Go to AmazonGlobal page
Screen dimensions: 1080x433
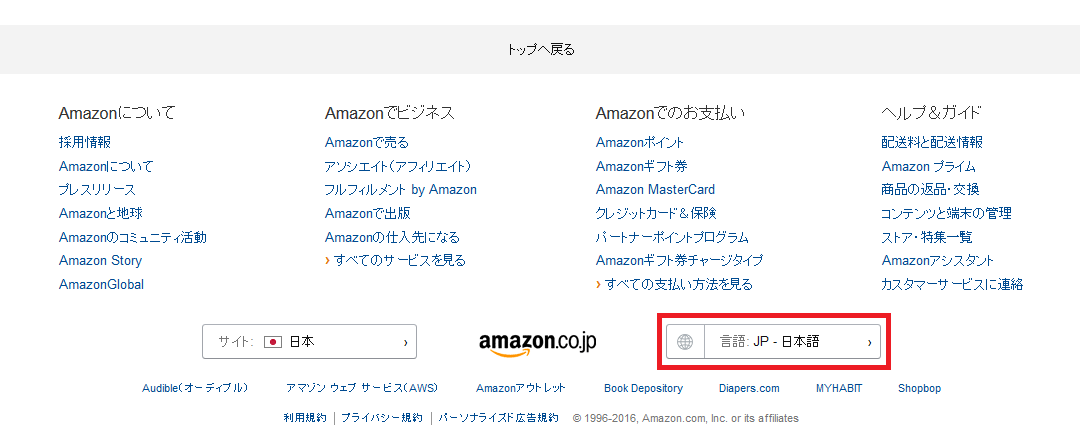[101, 285]
